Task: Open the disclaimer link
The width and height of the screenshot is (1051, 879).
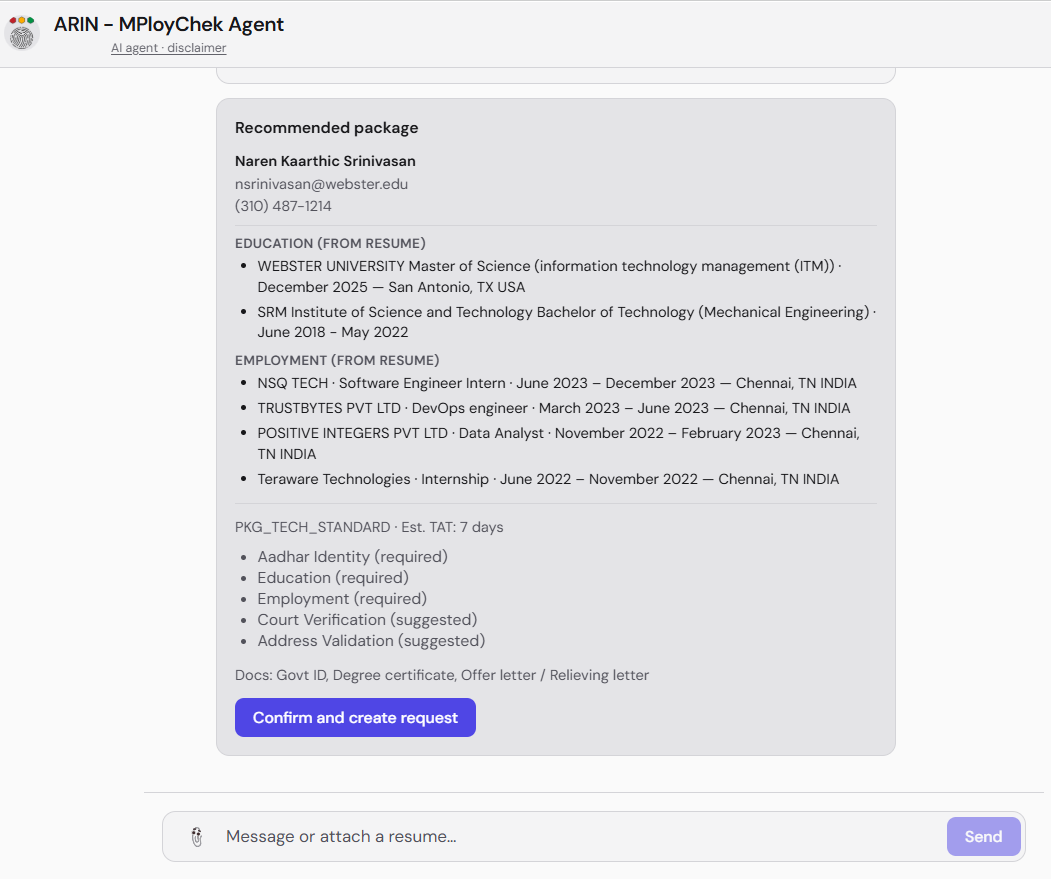Action: tap(197, 47)
